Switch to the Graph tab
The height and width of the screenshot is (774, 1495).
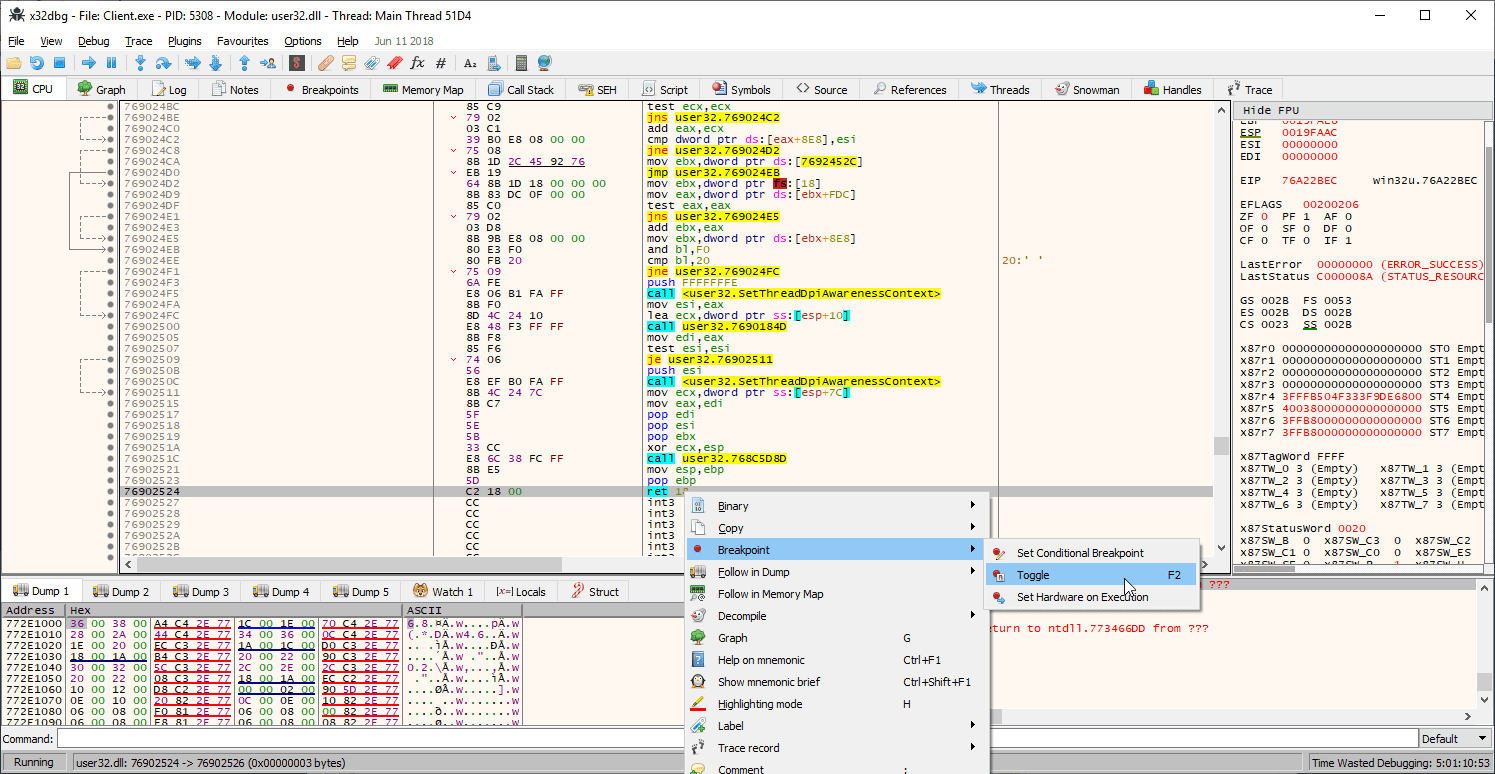tap(101, 89)
